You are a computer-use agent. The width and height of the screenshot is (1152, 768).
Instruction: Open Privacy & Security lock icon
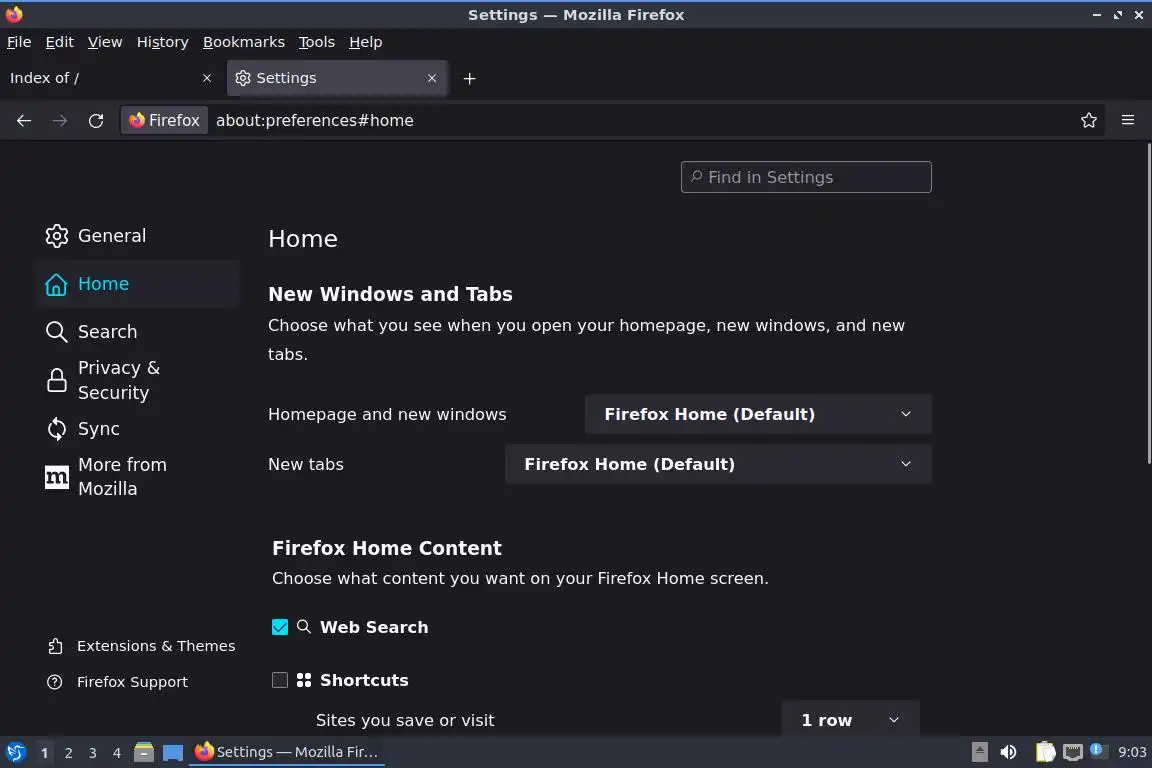coord(57,380)
